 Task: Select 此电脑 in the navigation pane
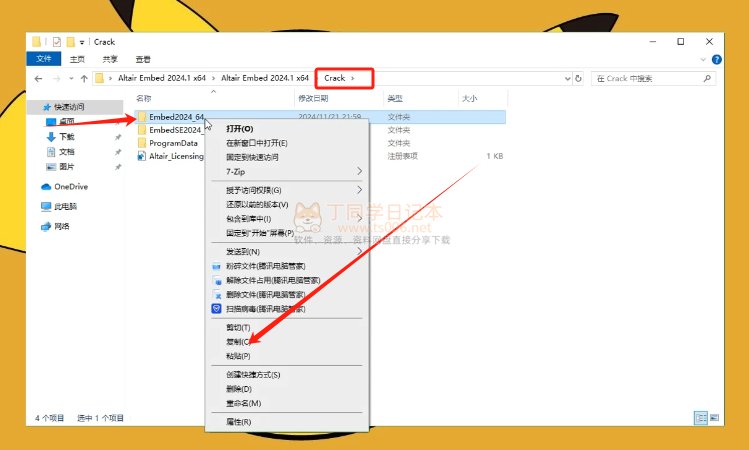click(65, 206)
